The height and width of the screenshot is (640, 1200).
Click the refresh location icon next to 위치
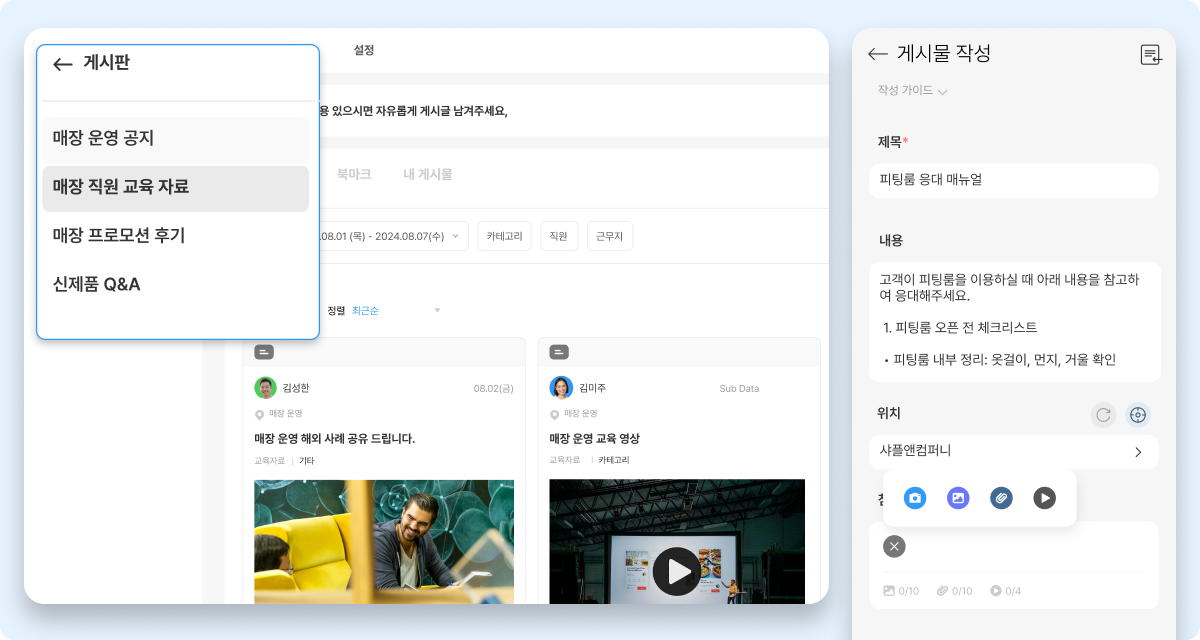point(1103,414)
